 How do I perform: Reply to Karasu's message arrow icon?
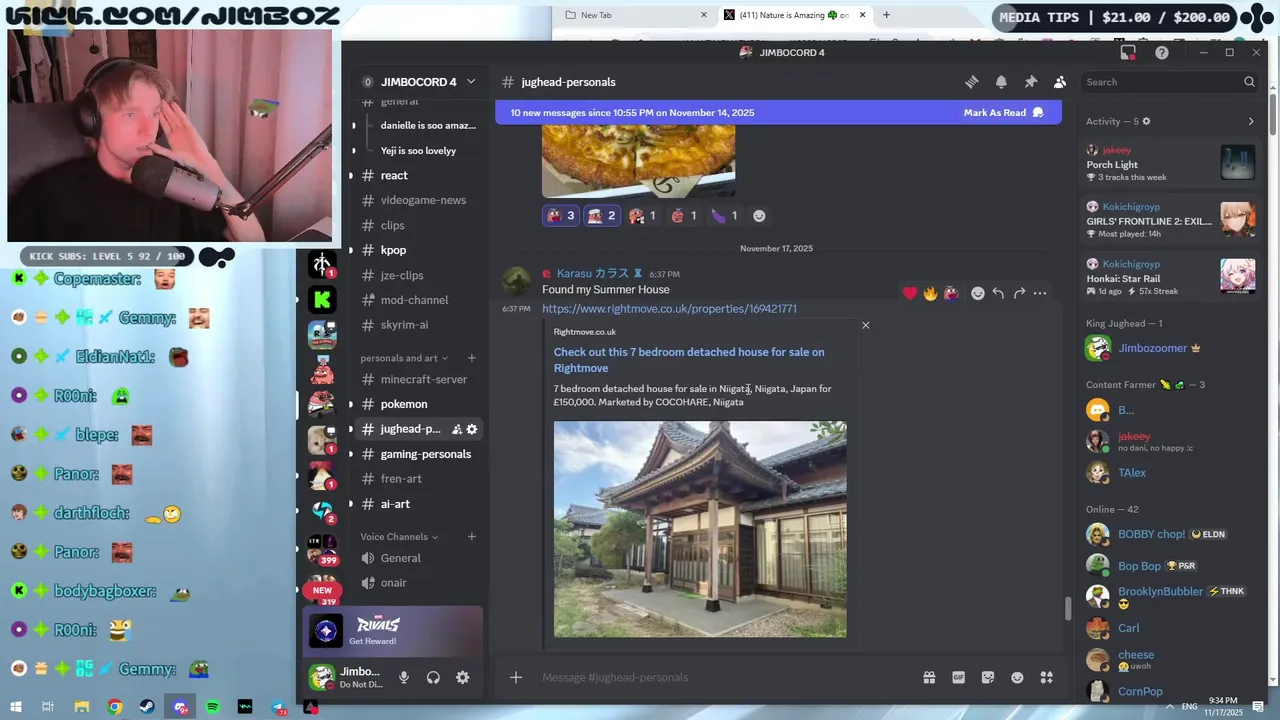[998, 293]
